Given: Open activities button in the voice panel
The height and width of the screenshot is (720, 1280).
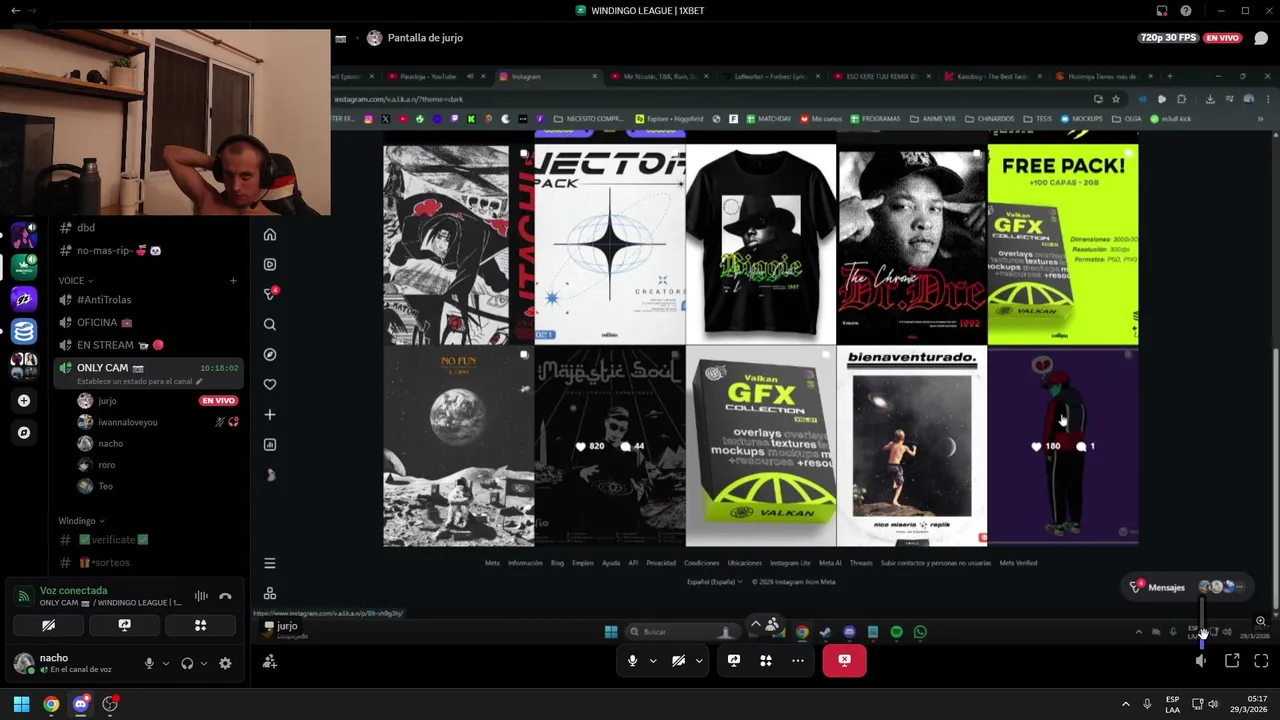Looking at the screenshot, I should click(x=200, y=625).
